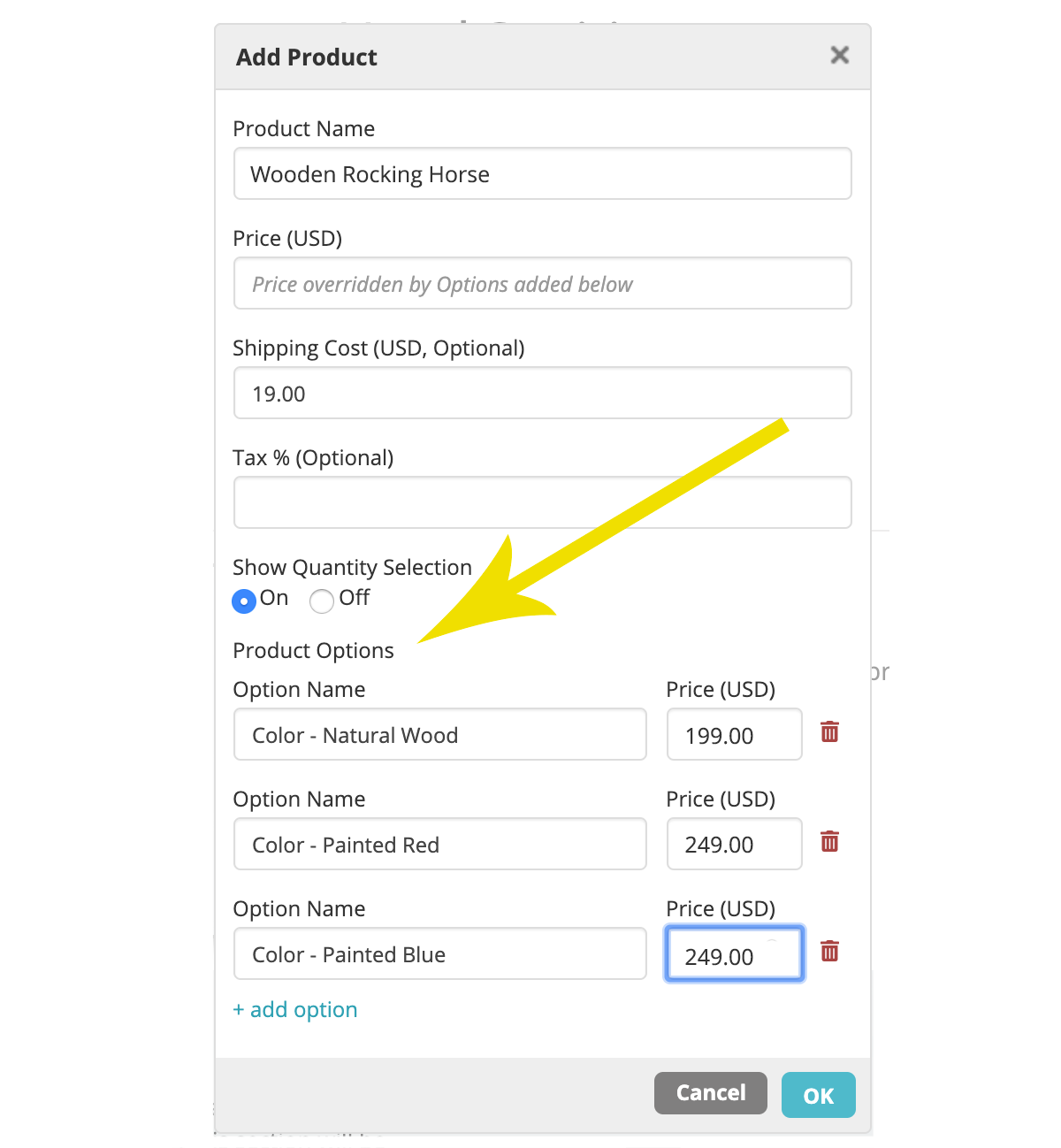Confirm the product with OK
The width and height of the screenshot is (1061, 1148).
point(819,1095)
